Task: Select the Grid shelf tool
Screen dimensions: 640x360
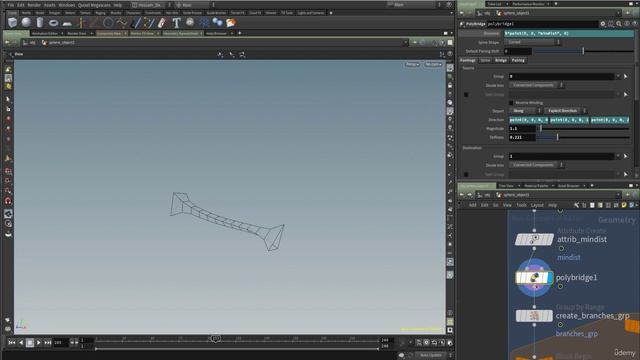Action: tap(67, 23)
